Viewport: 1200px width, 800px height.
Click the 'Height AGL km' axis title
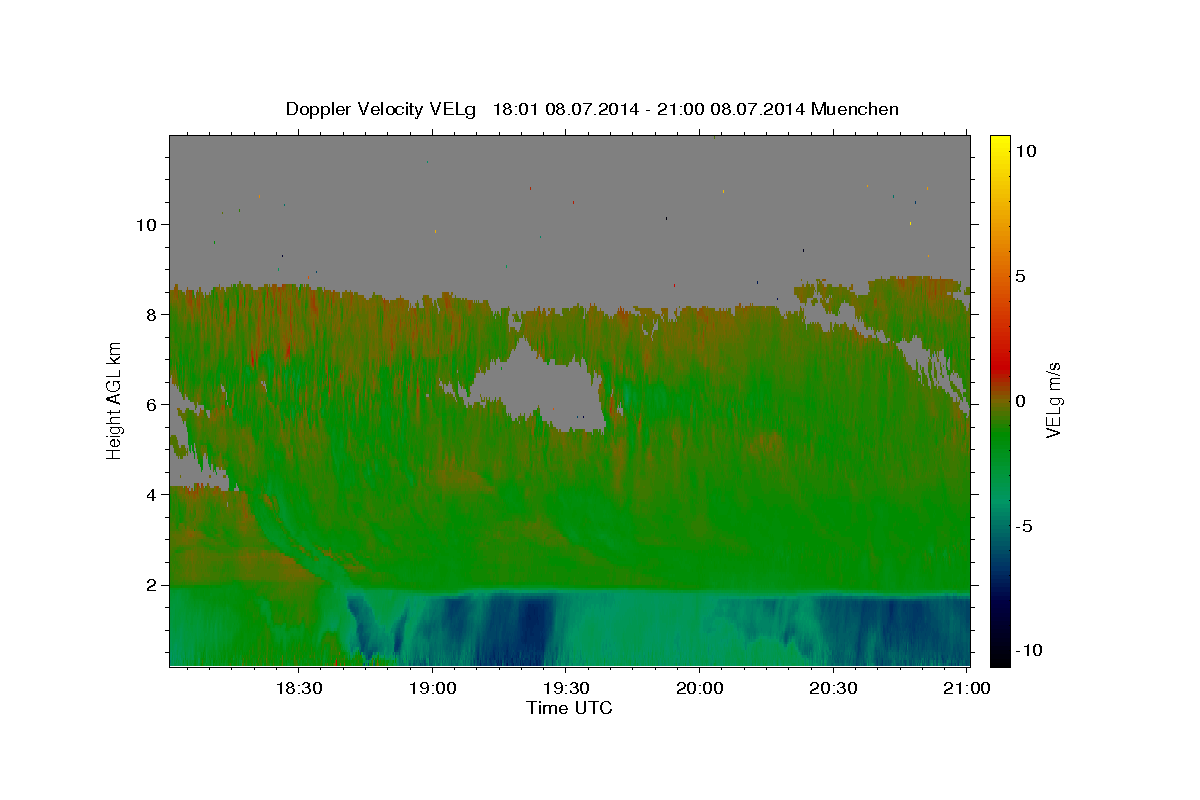click(115, 400)
